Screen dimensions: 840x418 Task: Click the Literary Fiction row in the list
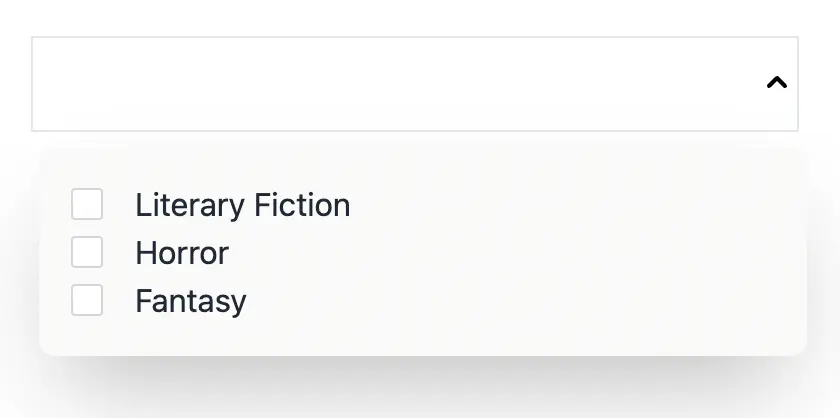[x=242, y=205]
